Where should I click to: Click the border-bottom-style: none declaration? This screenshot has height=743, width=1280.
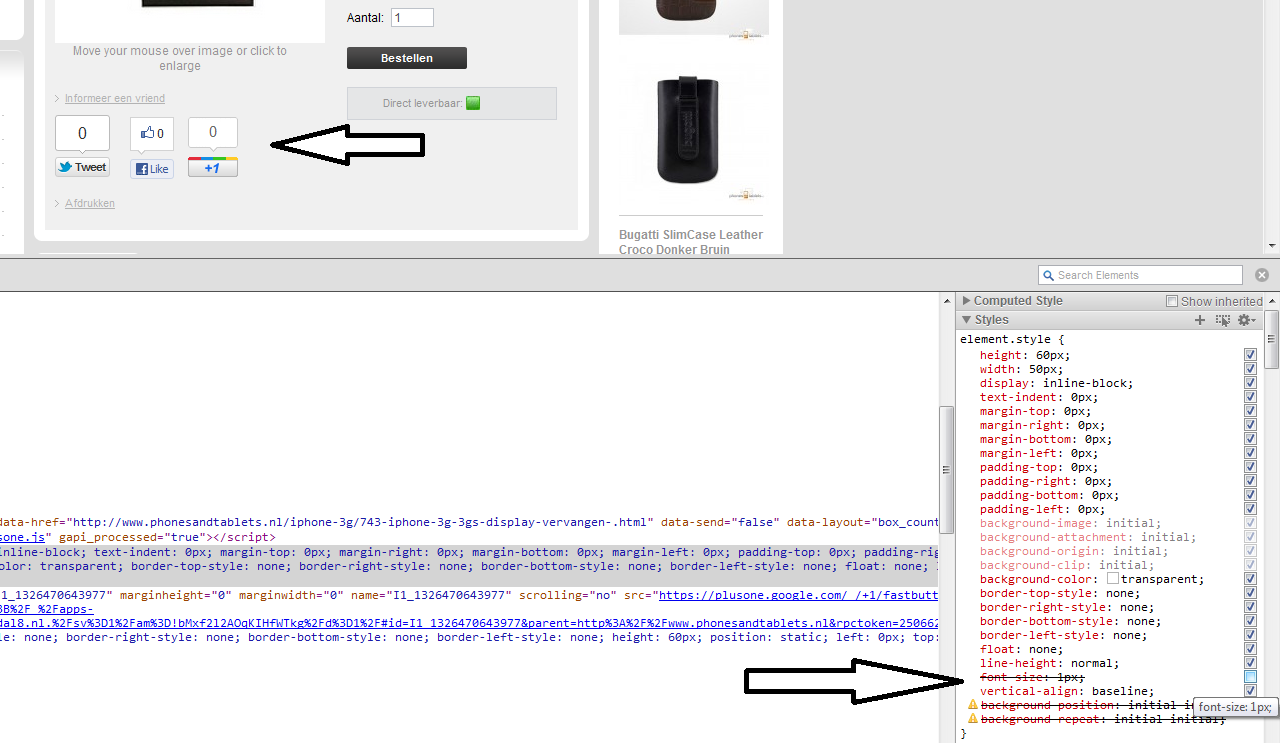tap(1071, 621)
